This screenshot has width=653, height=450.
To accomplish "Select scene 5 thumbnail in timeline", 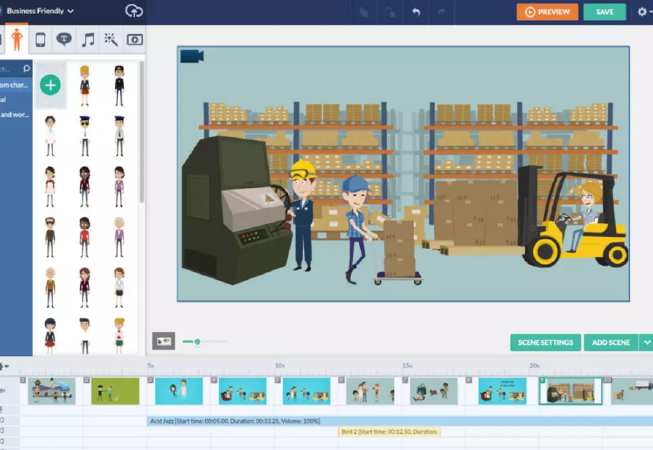I will pyautogui.click(x=307, y=391).
